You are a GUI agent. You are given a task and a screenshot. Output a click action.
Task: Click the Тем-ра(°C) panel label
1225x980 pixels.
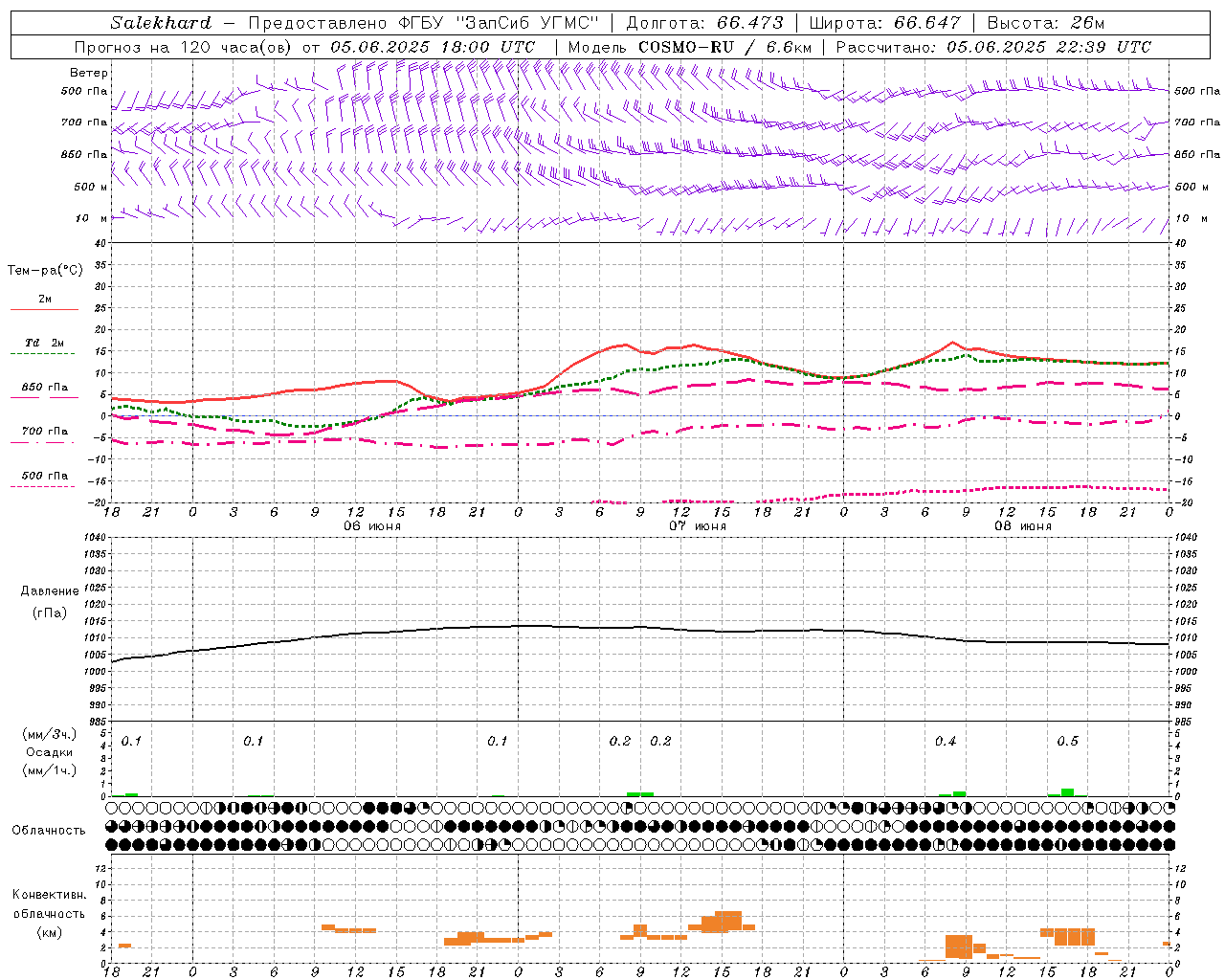point(45,271)
